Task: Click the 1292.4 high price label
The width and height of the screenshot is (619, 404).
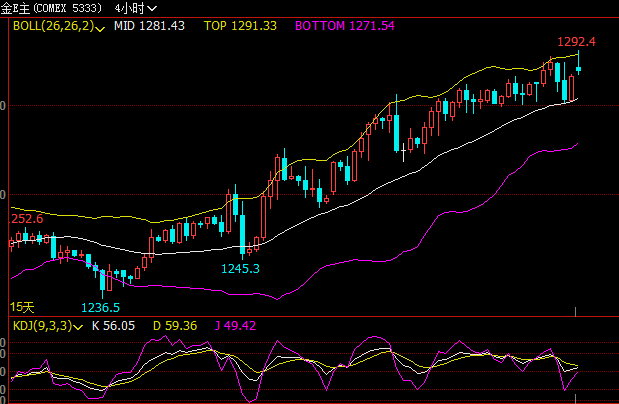Action: click(x=576, y=42)
